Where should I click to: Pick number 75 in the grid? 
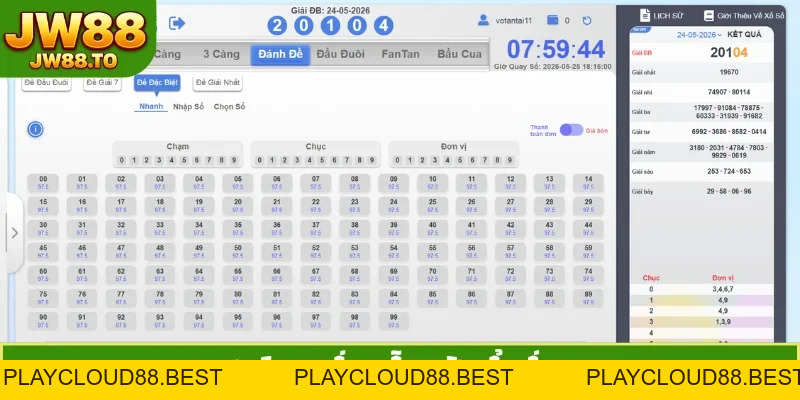coord(43,298)
